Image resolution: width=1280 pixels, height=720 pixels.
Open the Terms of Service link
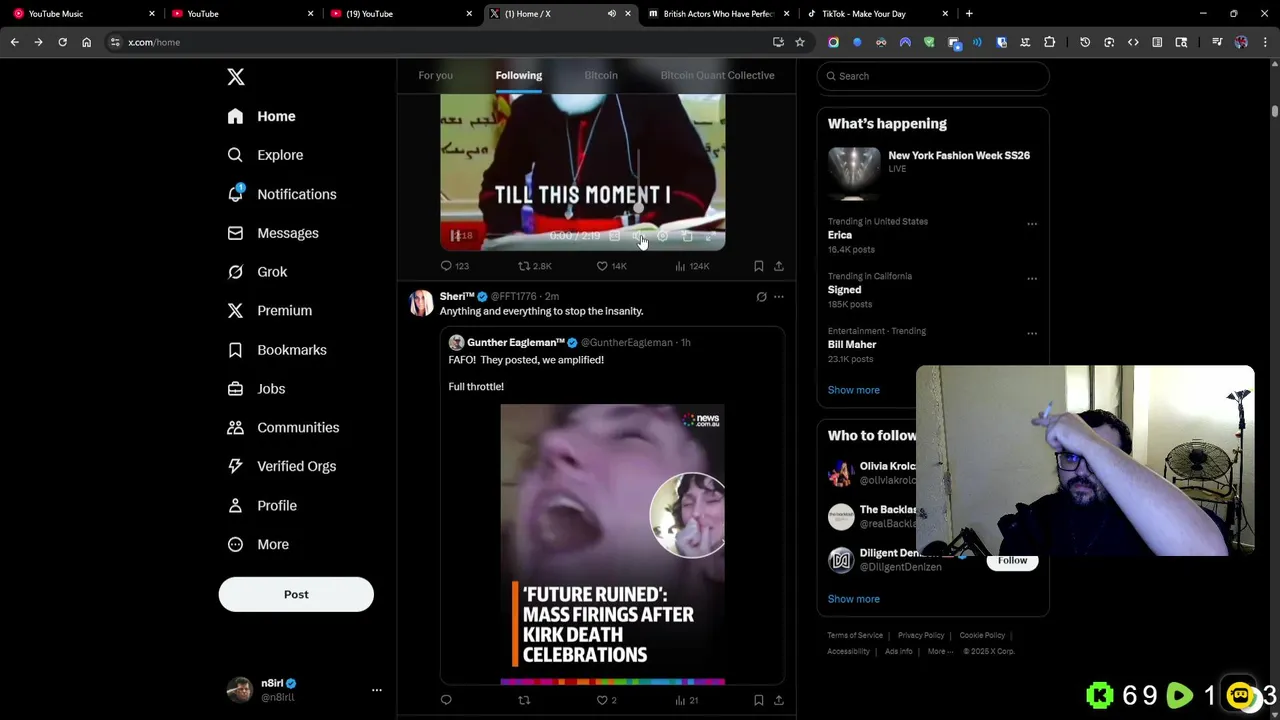pos(855,635)
